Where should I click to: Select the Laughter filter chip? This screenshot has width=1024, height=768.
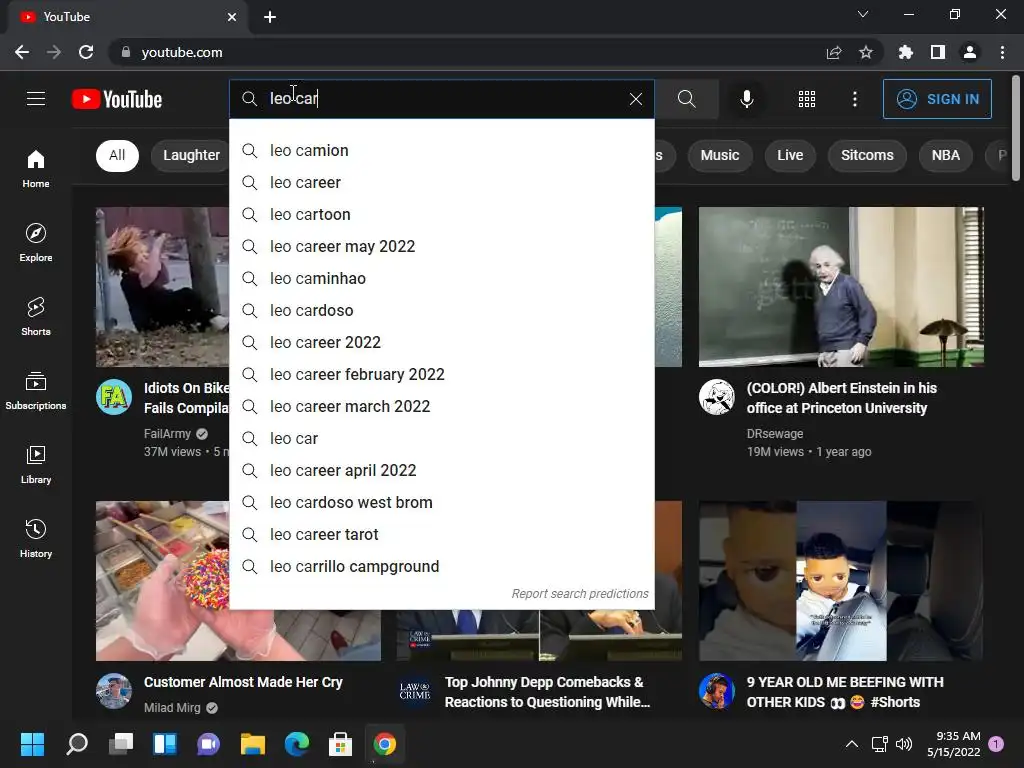[191, 155]
